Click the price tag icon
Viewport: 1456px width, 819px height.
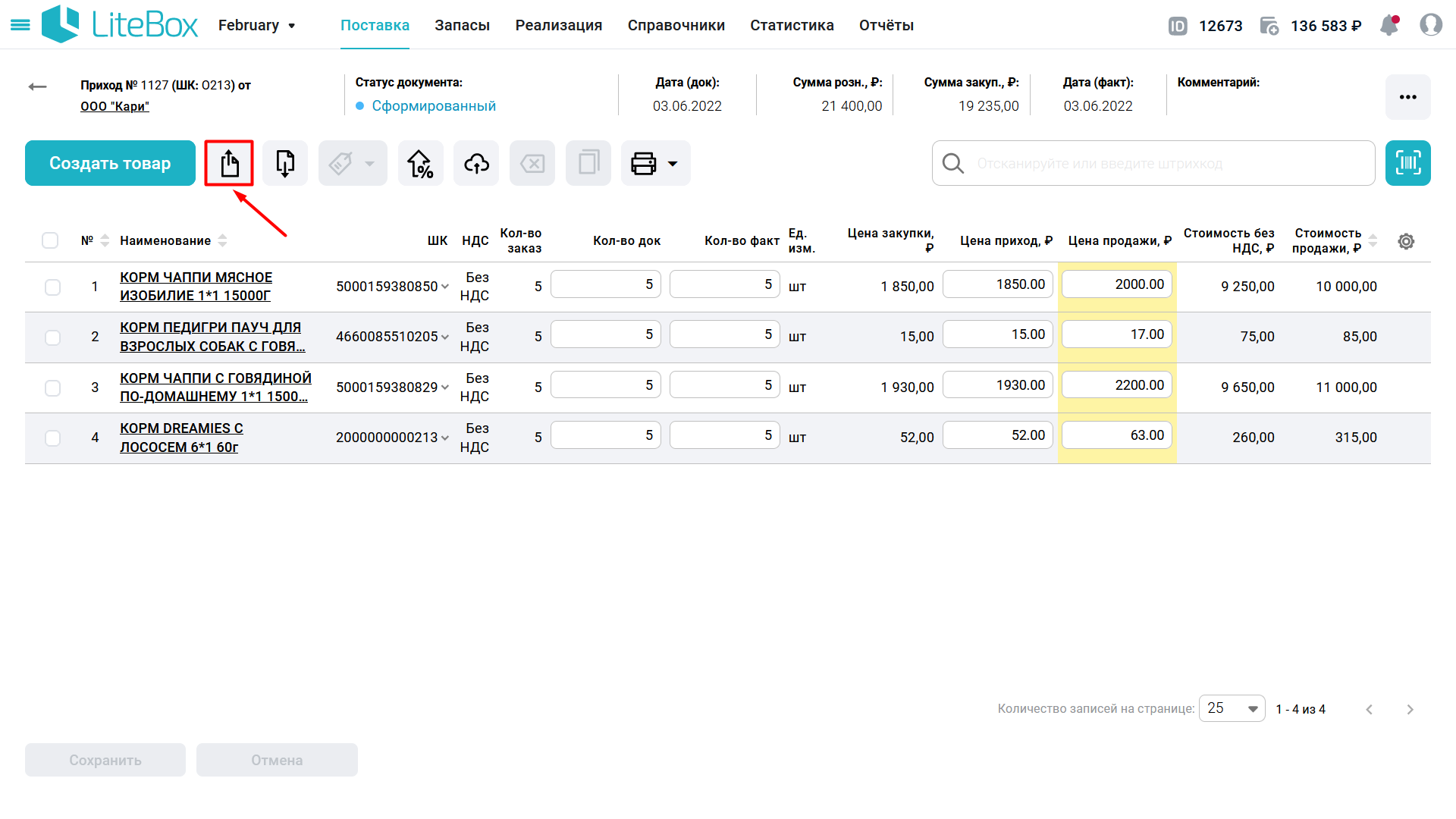coord(340,163)
